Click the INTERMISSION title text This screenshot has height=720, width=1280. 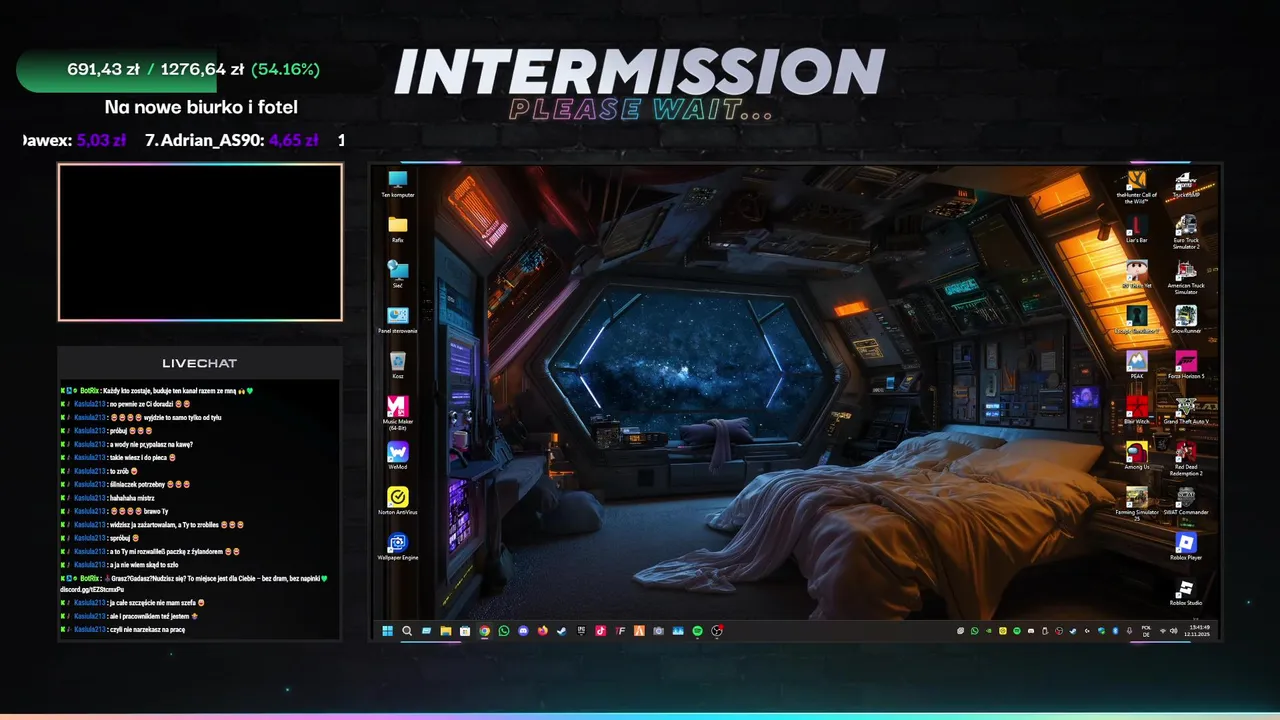pos(640,72)
